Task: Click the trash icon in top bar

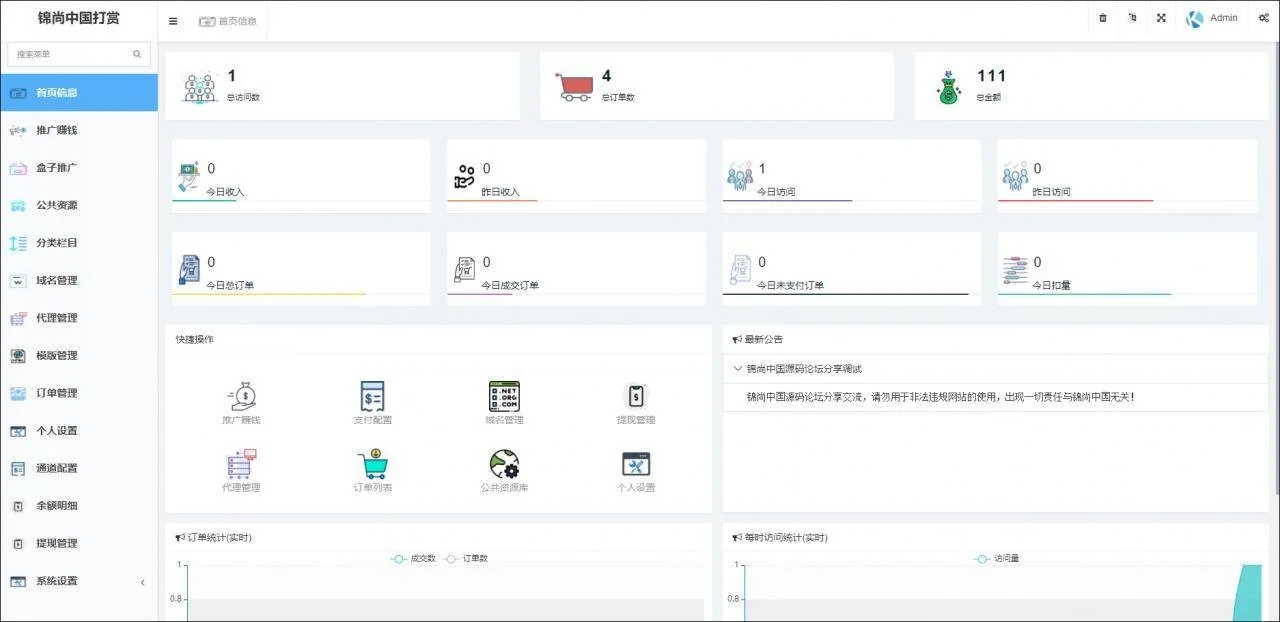Action: pyautogui.click(x=1103, y=18)
